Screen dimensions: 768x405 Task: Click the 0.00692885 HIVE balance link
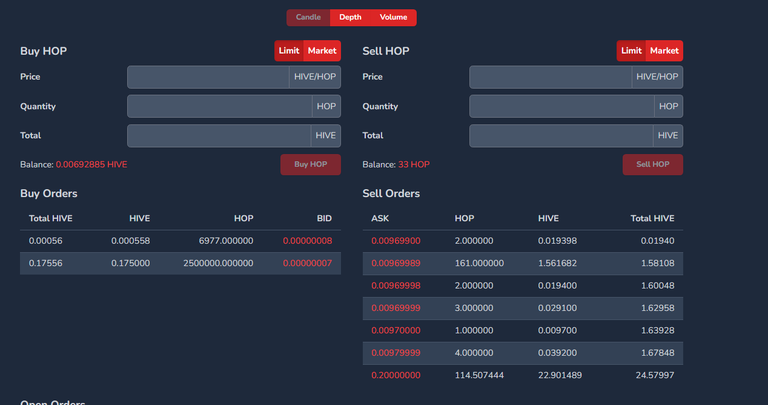click(x=92, y=165)
